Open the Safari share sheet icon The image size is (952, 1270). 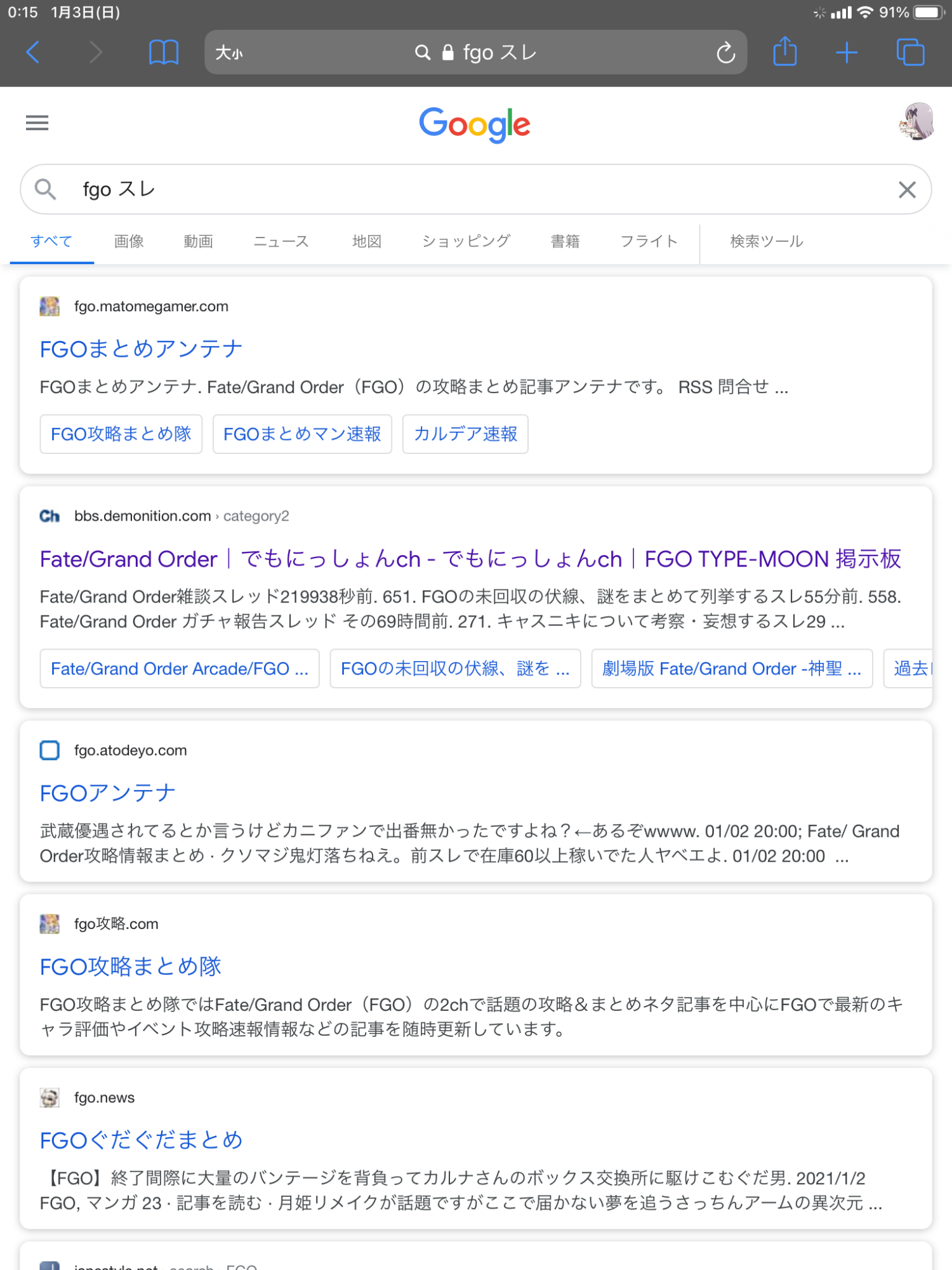(x=784, y=51)
